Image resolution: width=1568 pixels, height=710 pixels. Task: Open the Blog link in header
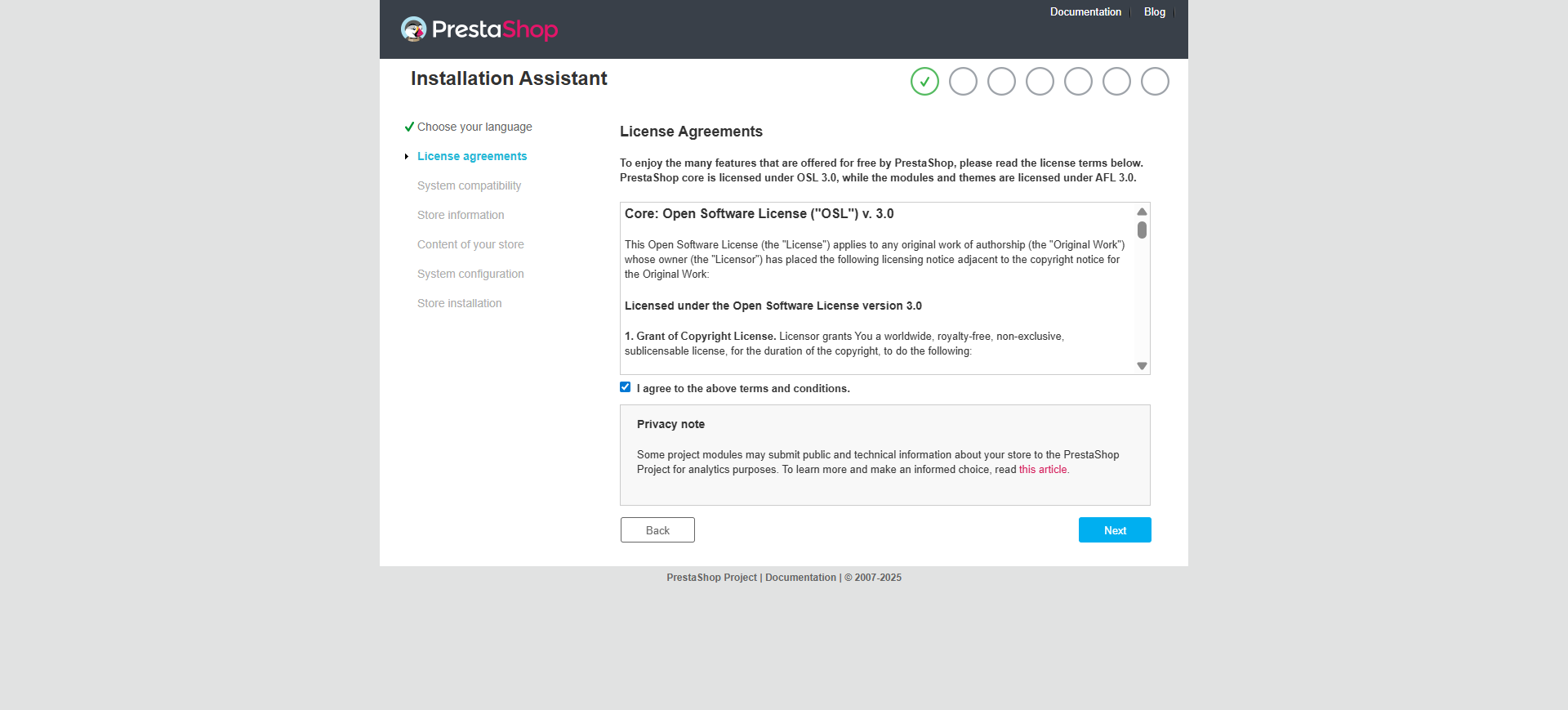tap(1154, 12)
